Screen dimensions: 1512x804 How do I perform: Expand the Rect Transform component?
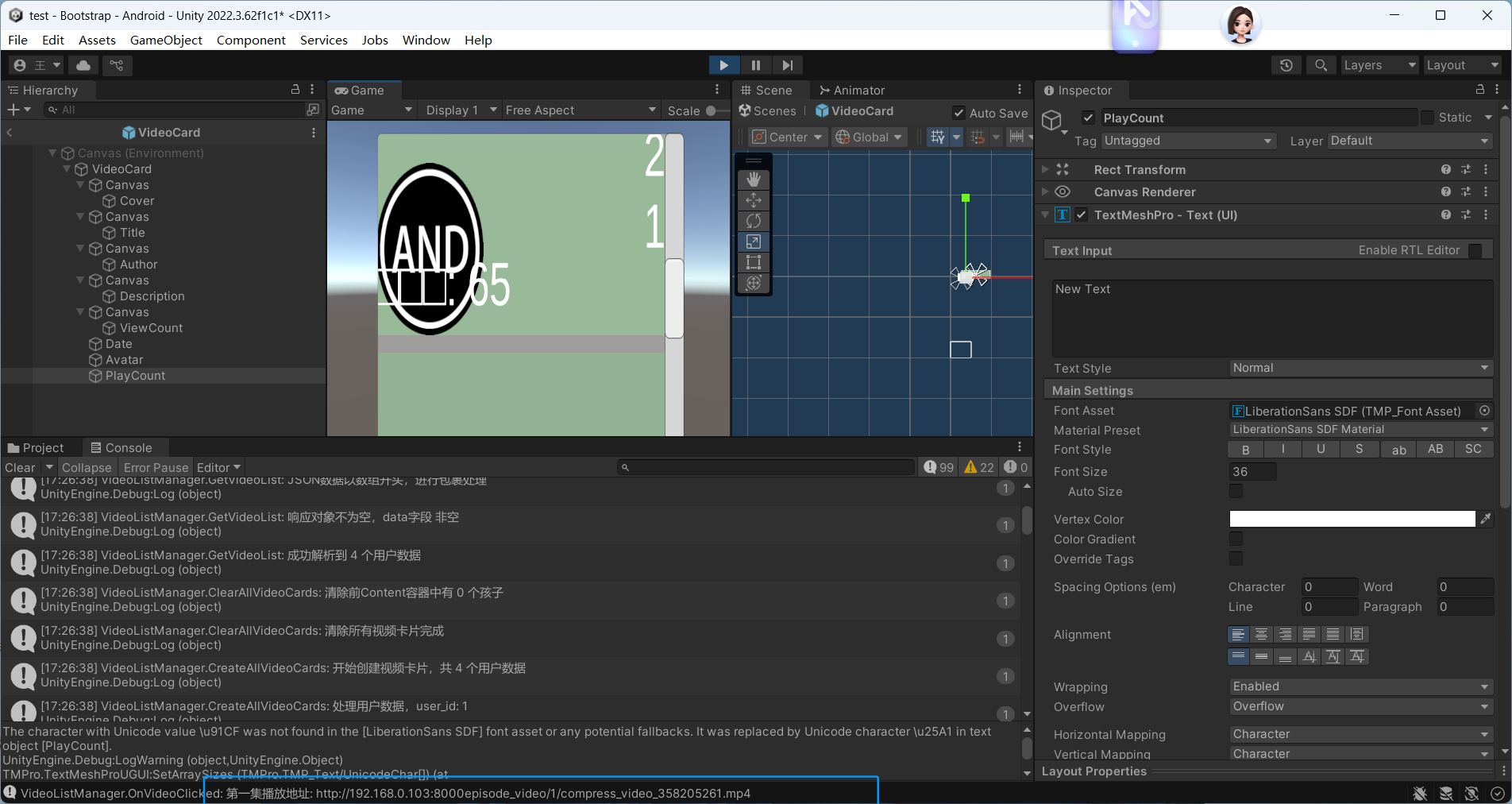(x=1045, y=170)
